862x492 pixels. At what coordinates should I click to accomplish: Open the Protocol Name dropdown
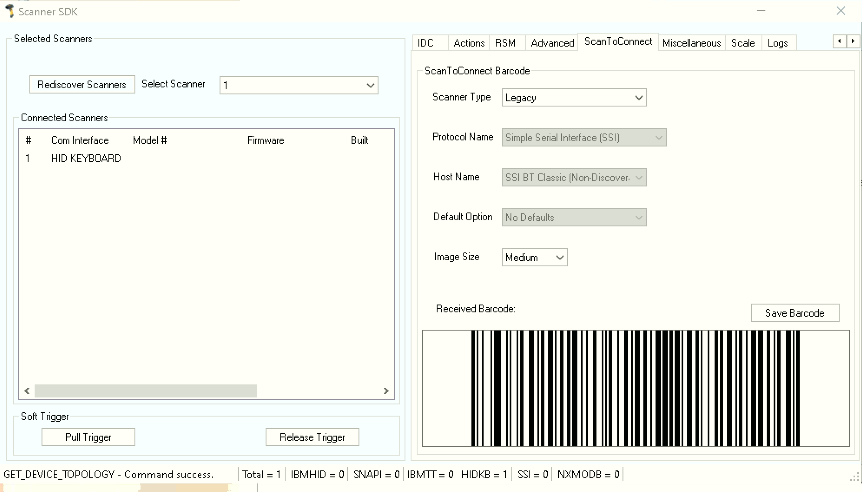pos(584,137)
